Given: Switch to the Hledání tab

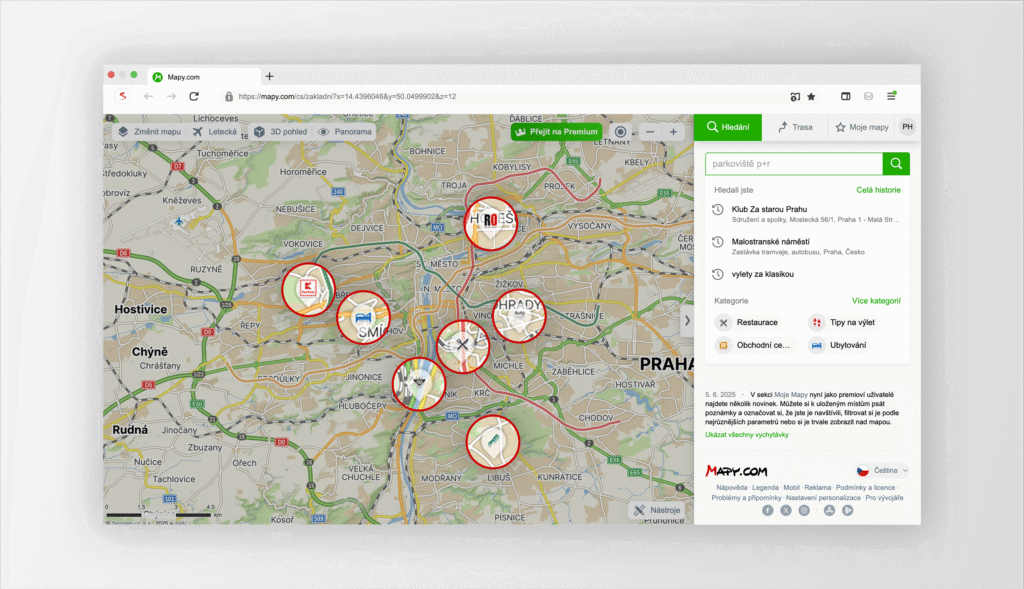Looking at the screenshot, I should click(x=728, y=127).
